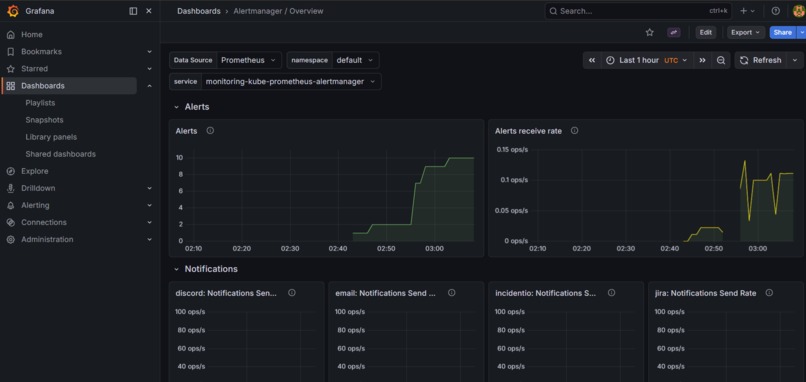The width and height of the screenshot is (806, 382).
Task: Click the Dashboards breadcrumb link
Action: pos(198,11)
